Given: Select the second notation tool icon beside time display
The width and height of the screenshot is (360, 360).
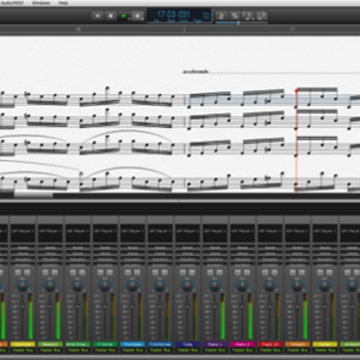Looking at the screenshot, I should tap(235, 16).
